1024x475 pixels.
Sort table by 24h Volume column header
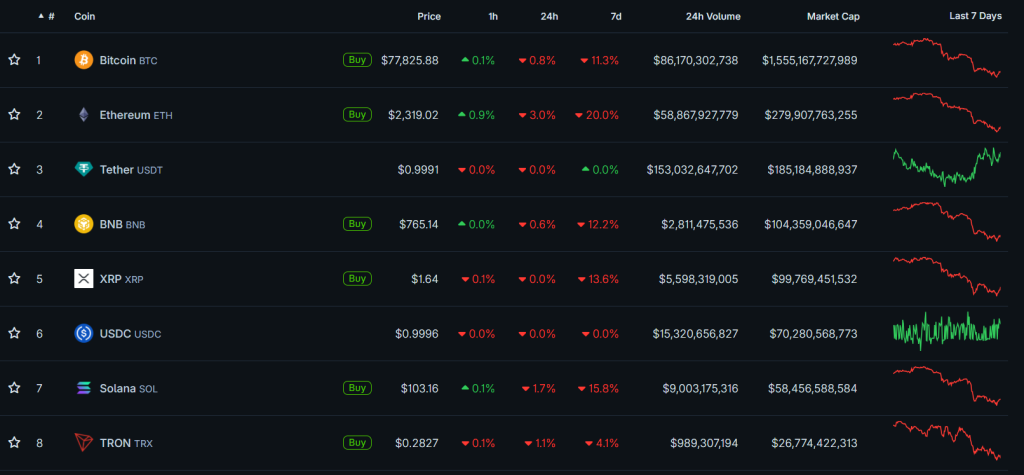point(711,17)
